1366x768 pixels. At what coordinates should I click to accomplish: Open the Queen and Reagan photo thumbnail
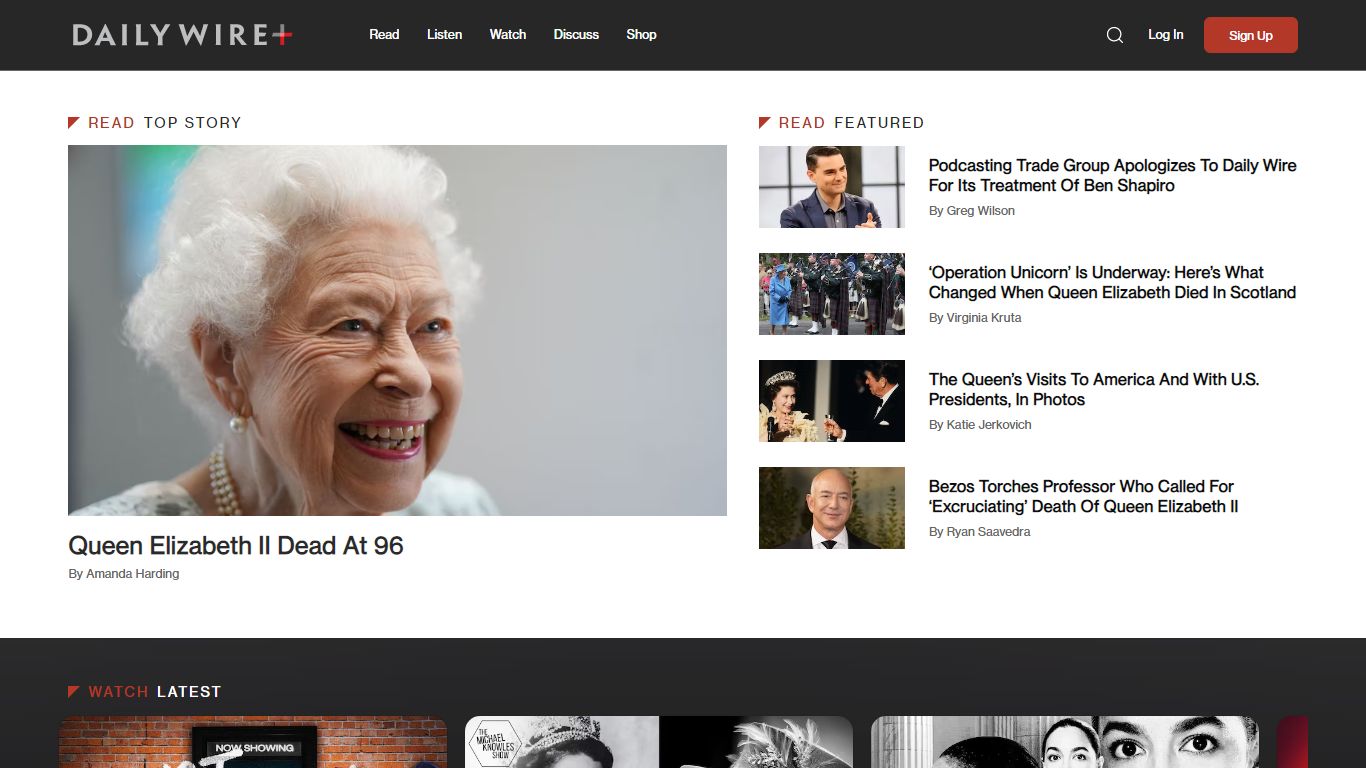(832, 401)
